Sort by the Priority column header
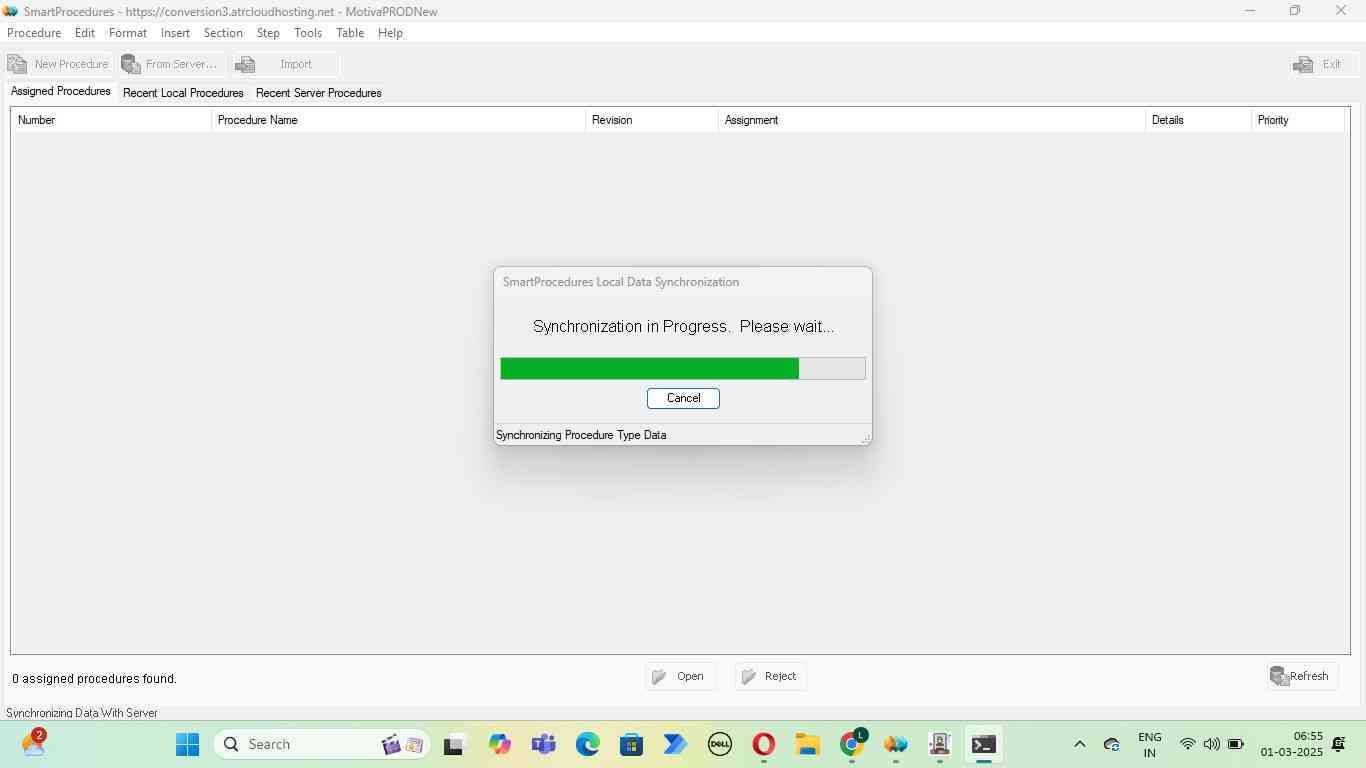 coord(1298,120)
